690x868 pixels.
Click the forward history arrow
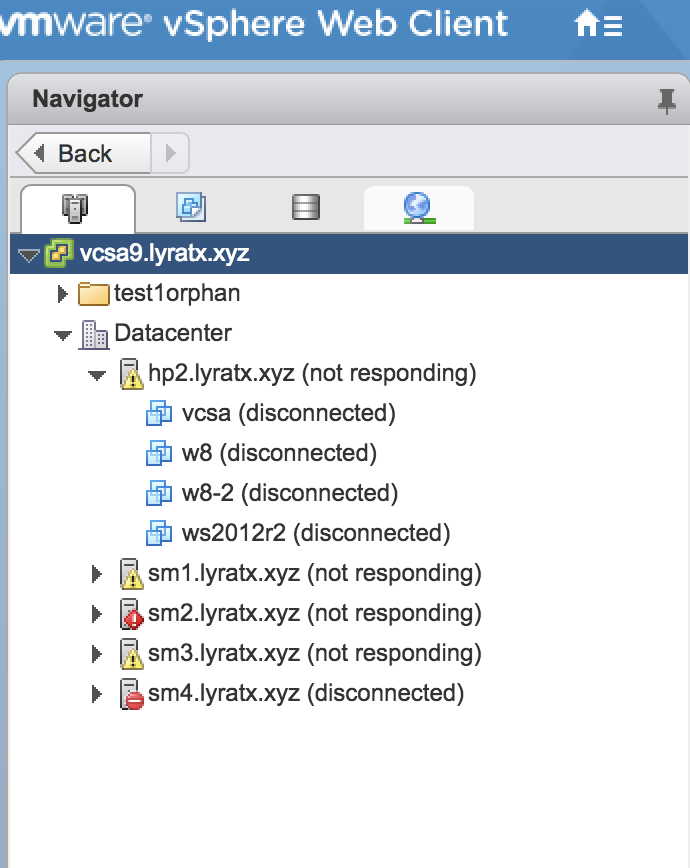pos(171,154)
